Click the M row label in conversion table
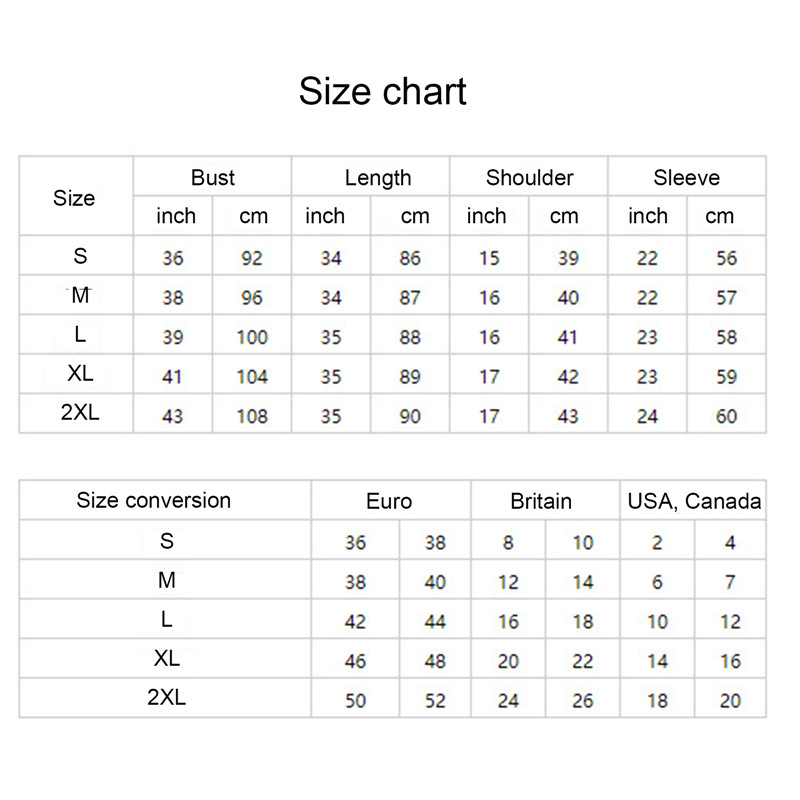 [x=167, y=580]
